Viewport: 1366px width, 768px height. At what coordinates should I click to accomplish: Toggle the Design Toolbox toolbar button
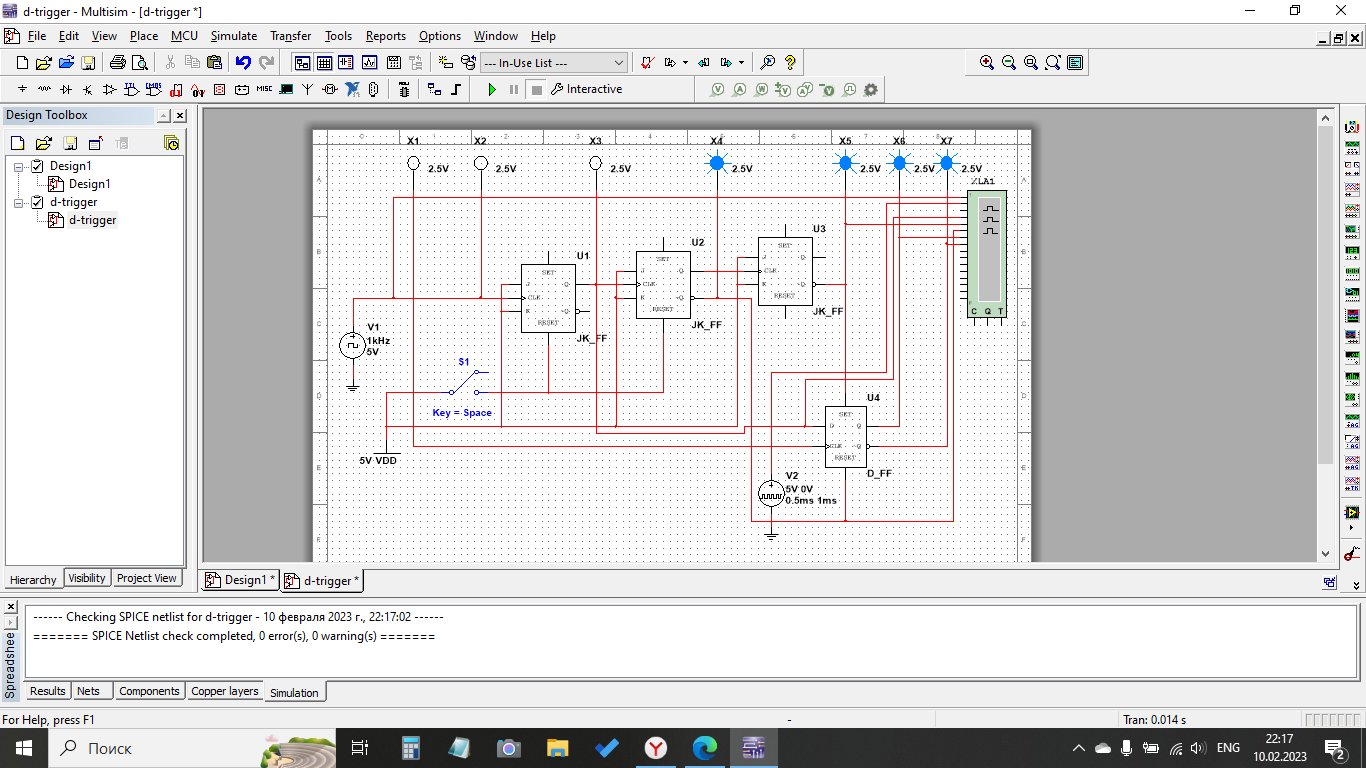pyautogui.click(x=302, y=63)
